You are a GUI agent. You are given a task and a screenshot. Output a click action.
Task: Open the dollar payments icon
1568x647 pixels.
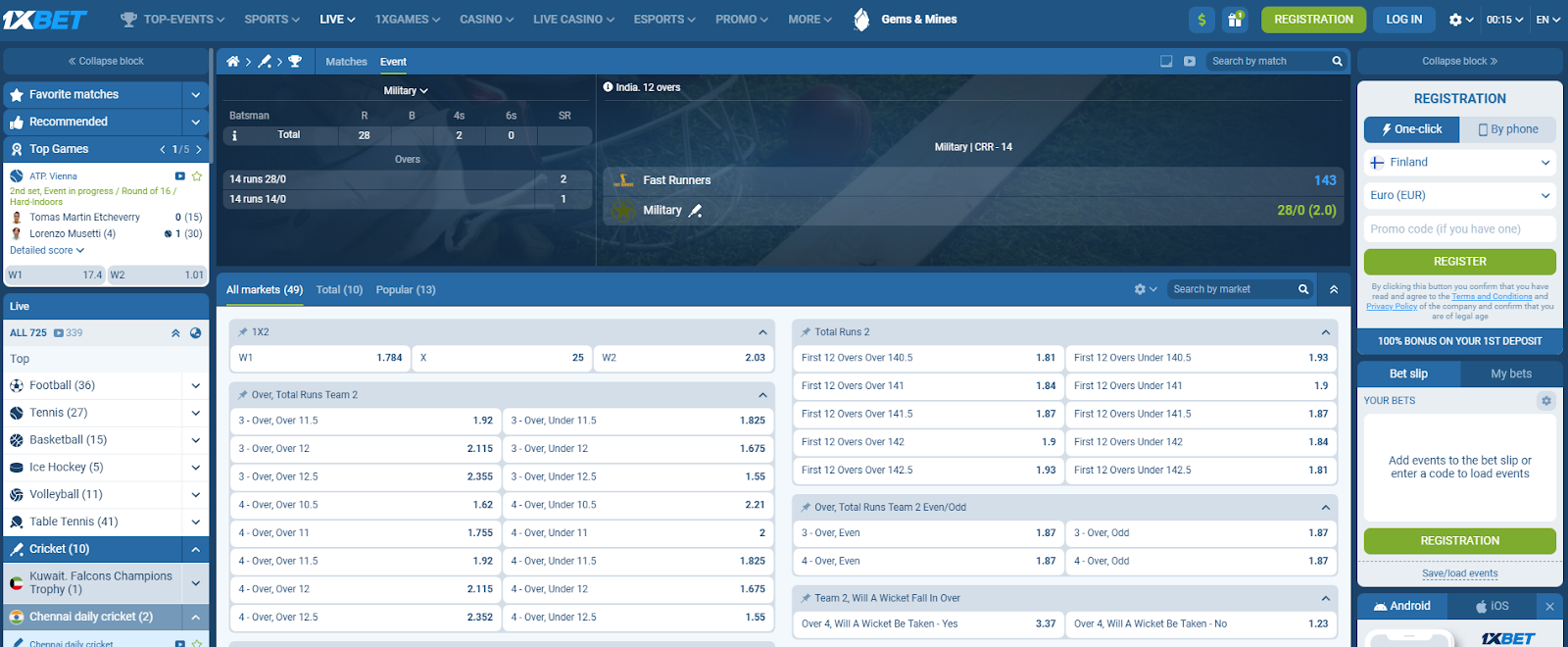click(x=1201, y=20)
